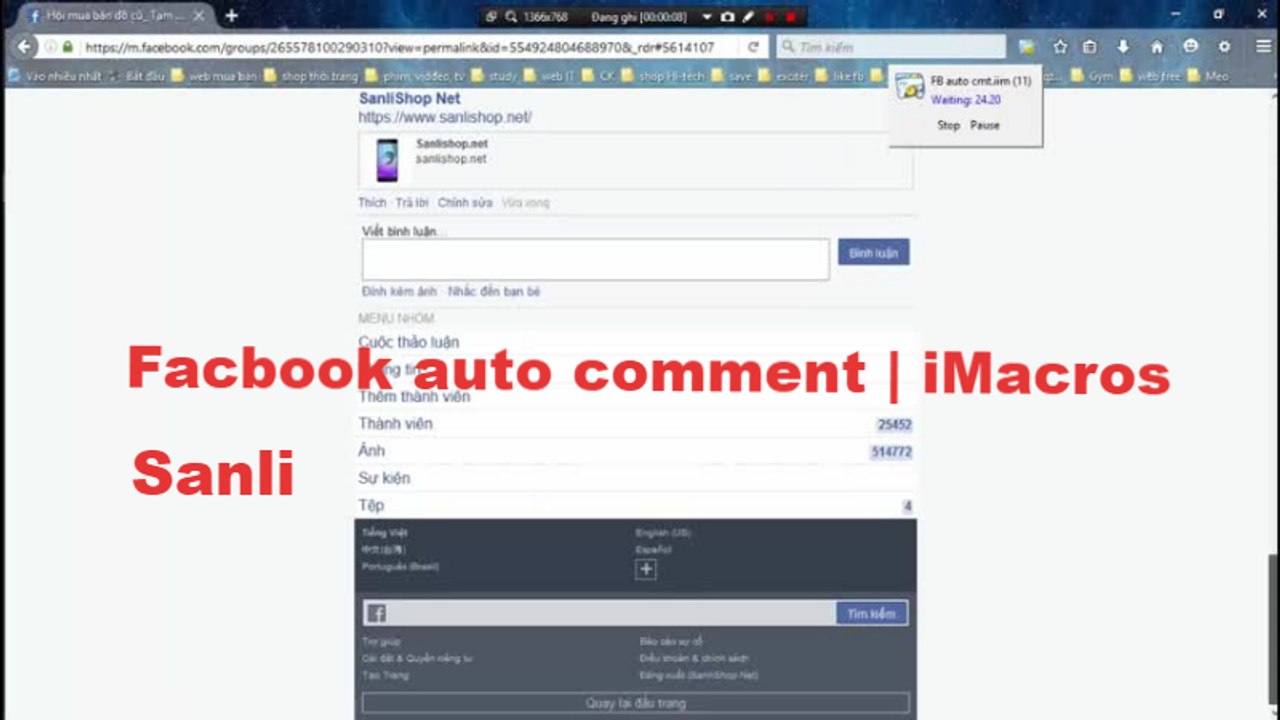Open the 'exciter' bookmark folder
Viewport: 1280px width, 720px height.
pos(784,76)
